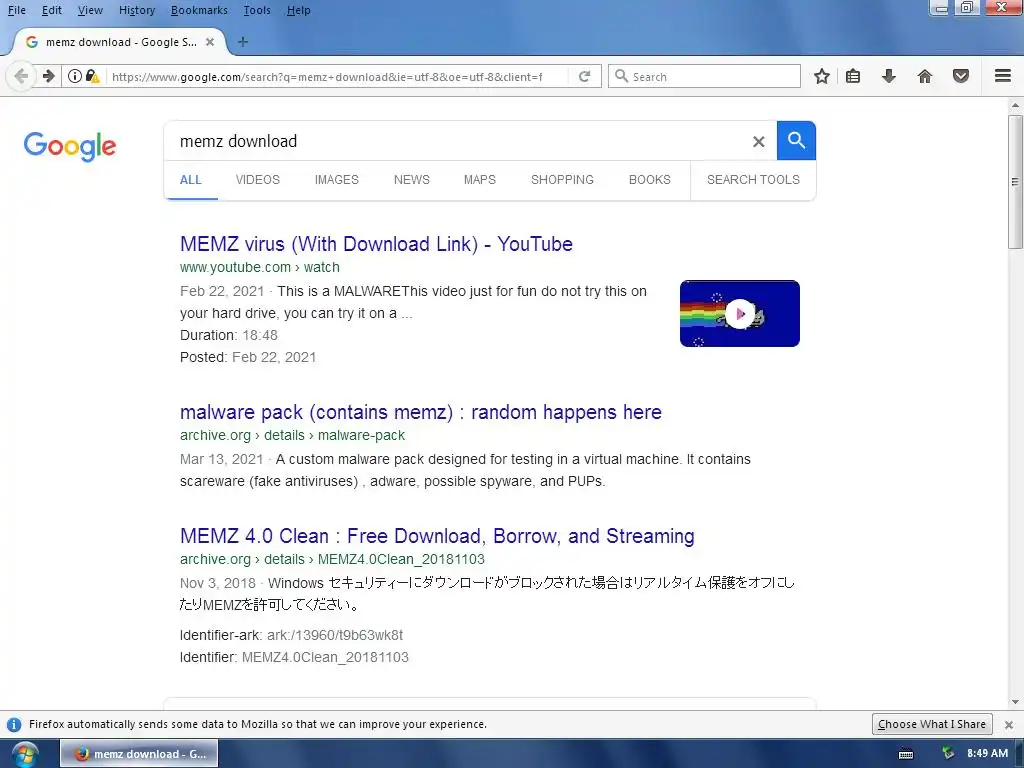Select the ALL results tab
Image resolution: width=1024 pixels, height=768 pixels.
point(191,180)
